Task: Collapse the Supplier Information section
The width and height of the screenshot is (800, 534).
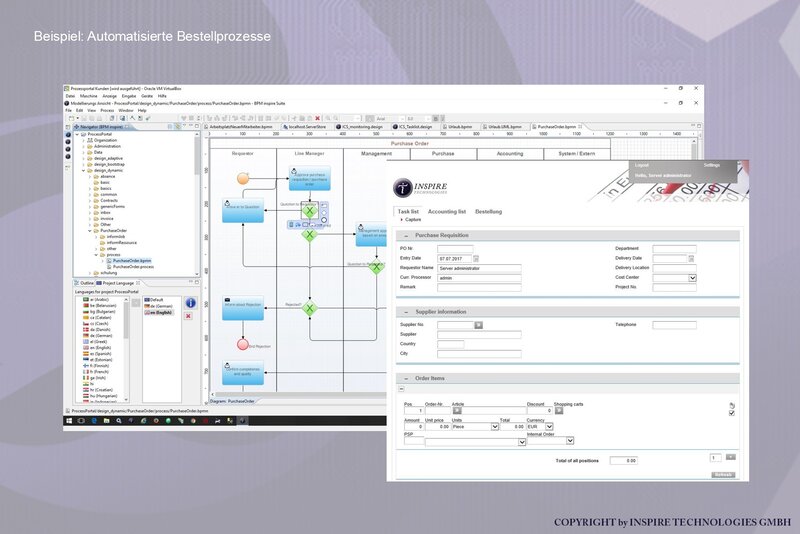Action: (406, 312)
